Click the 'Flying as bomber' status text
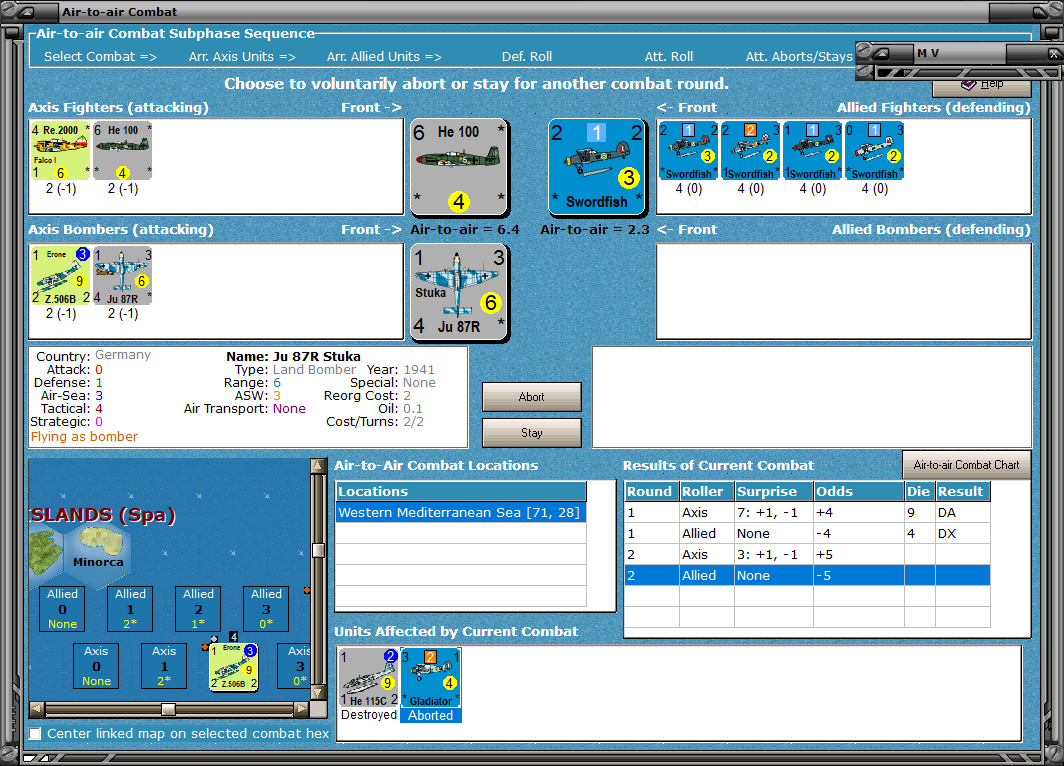 point(84,437)
